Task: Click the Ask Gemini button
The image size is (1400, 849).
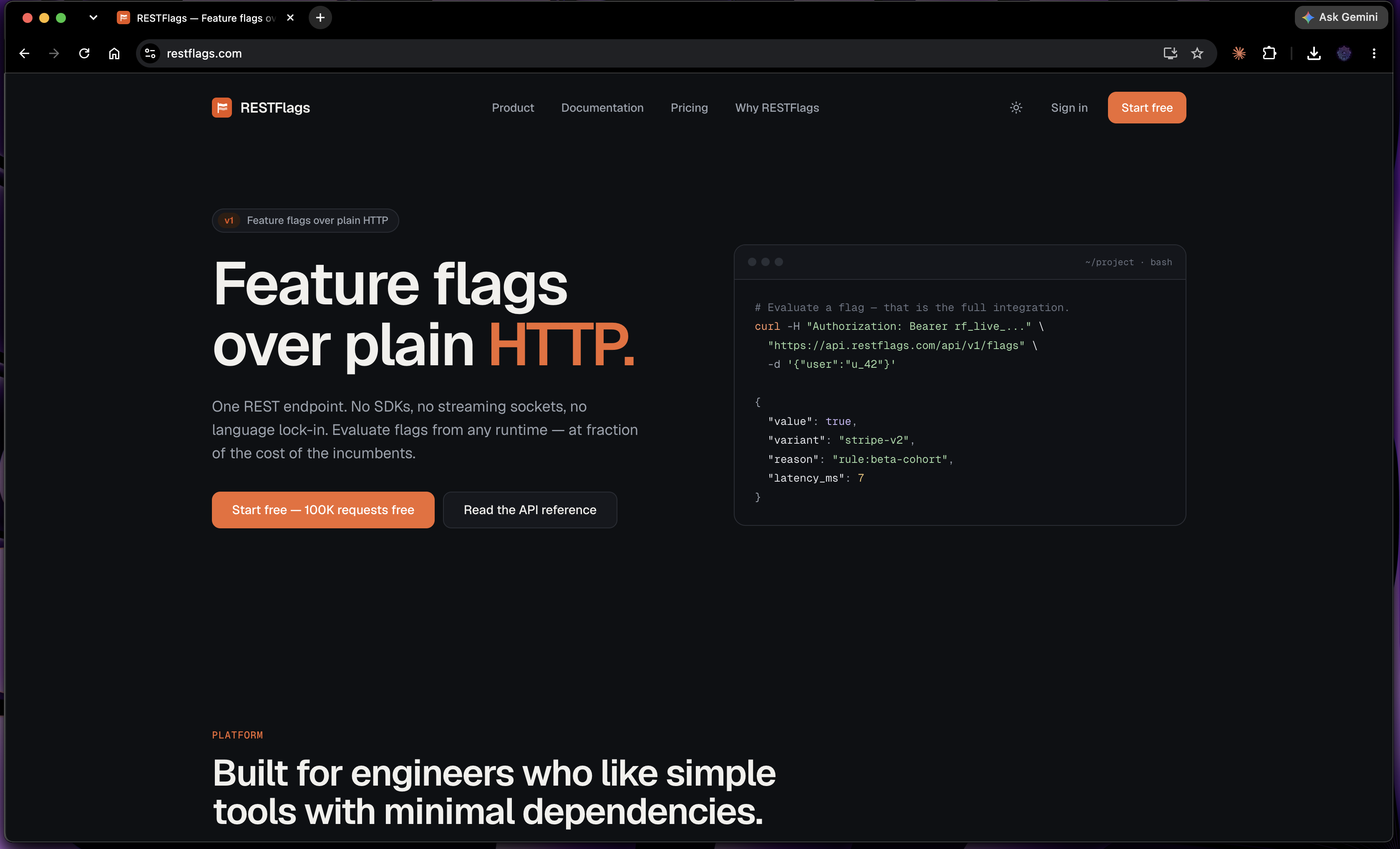Action: [1341, 17]
